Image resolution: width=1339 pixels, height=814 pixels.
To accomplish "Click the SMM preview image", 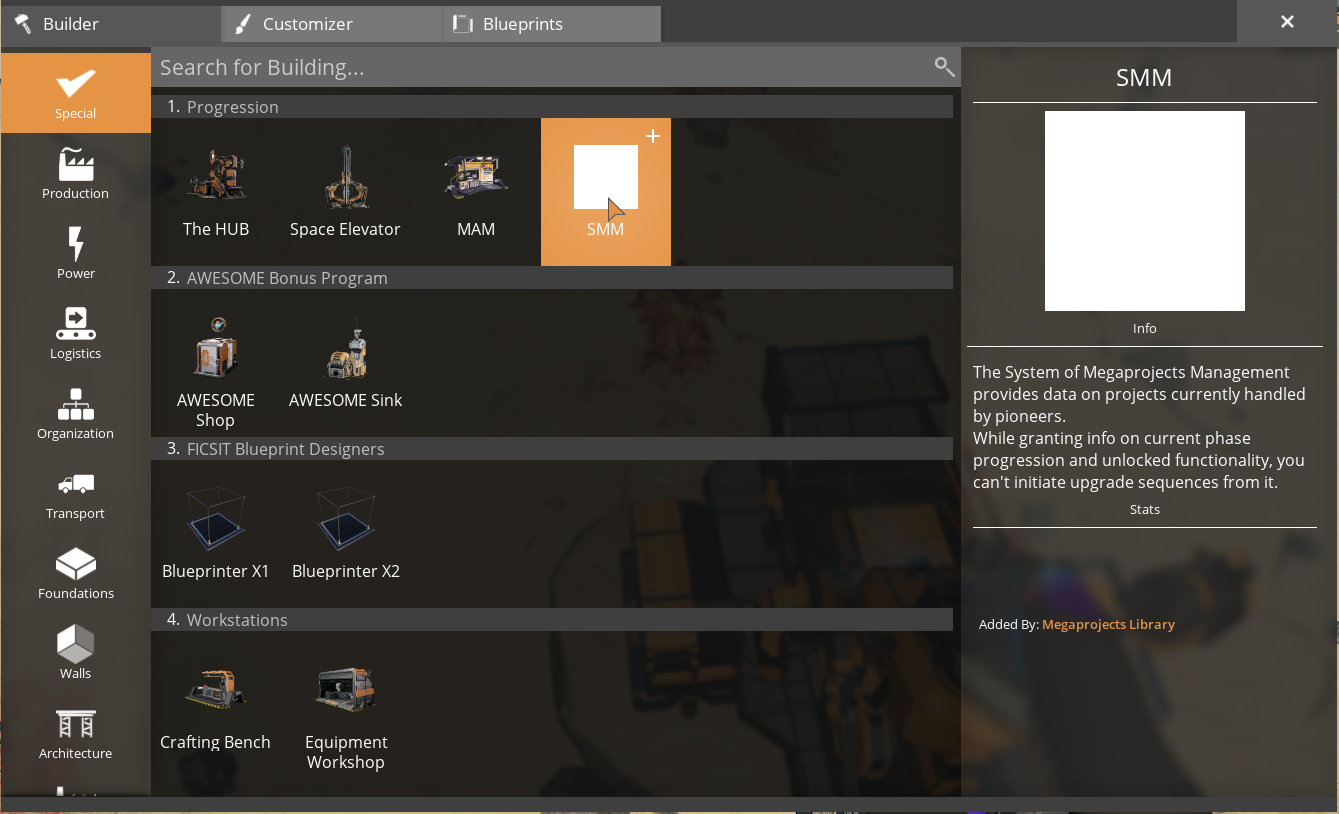I will 1145,211.
